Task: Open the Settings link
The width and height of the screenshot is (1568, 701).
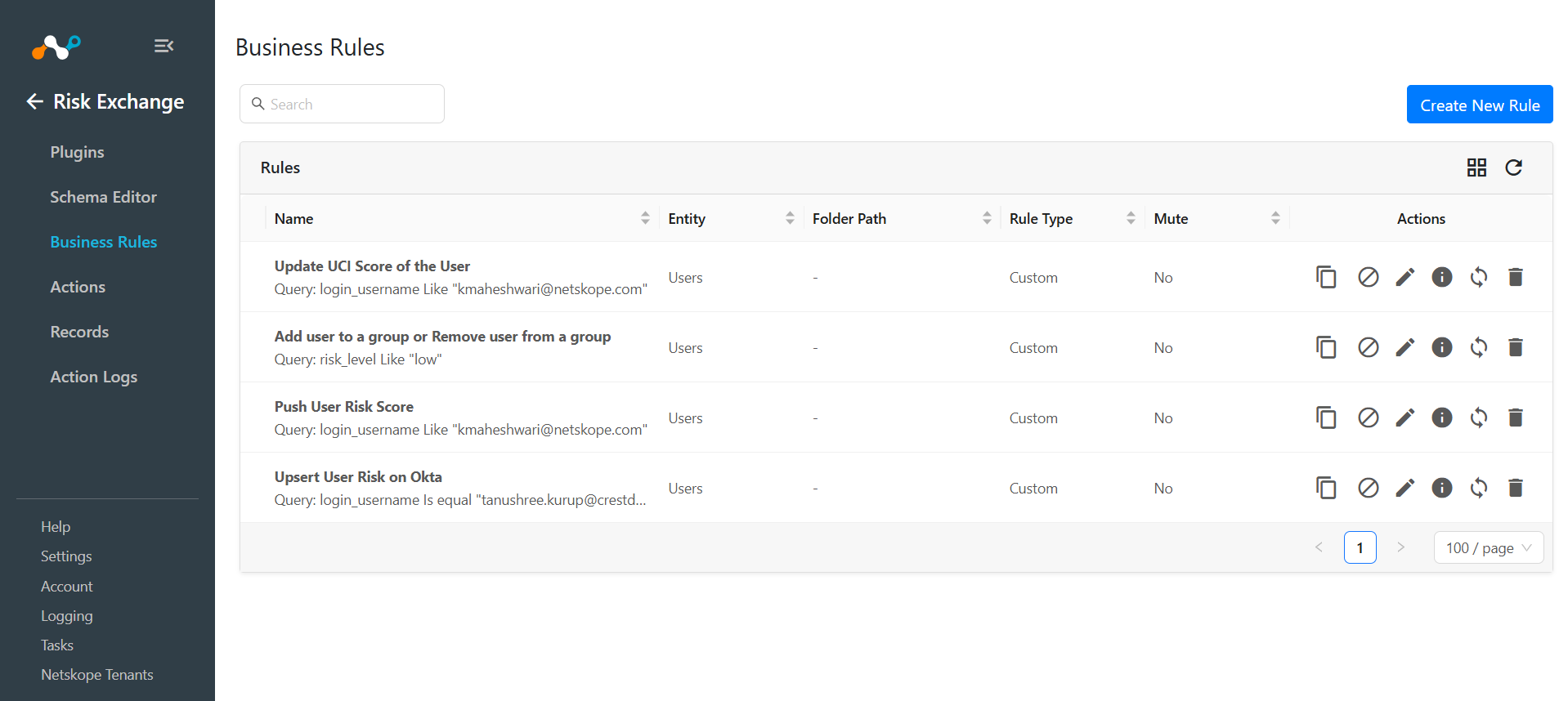Action: click(x=66, y=556)
